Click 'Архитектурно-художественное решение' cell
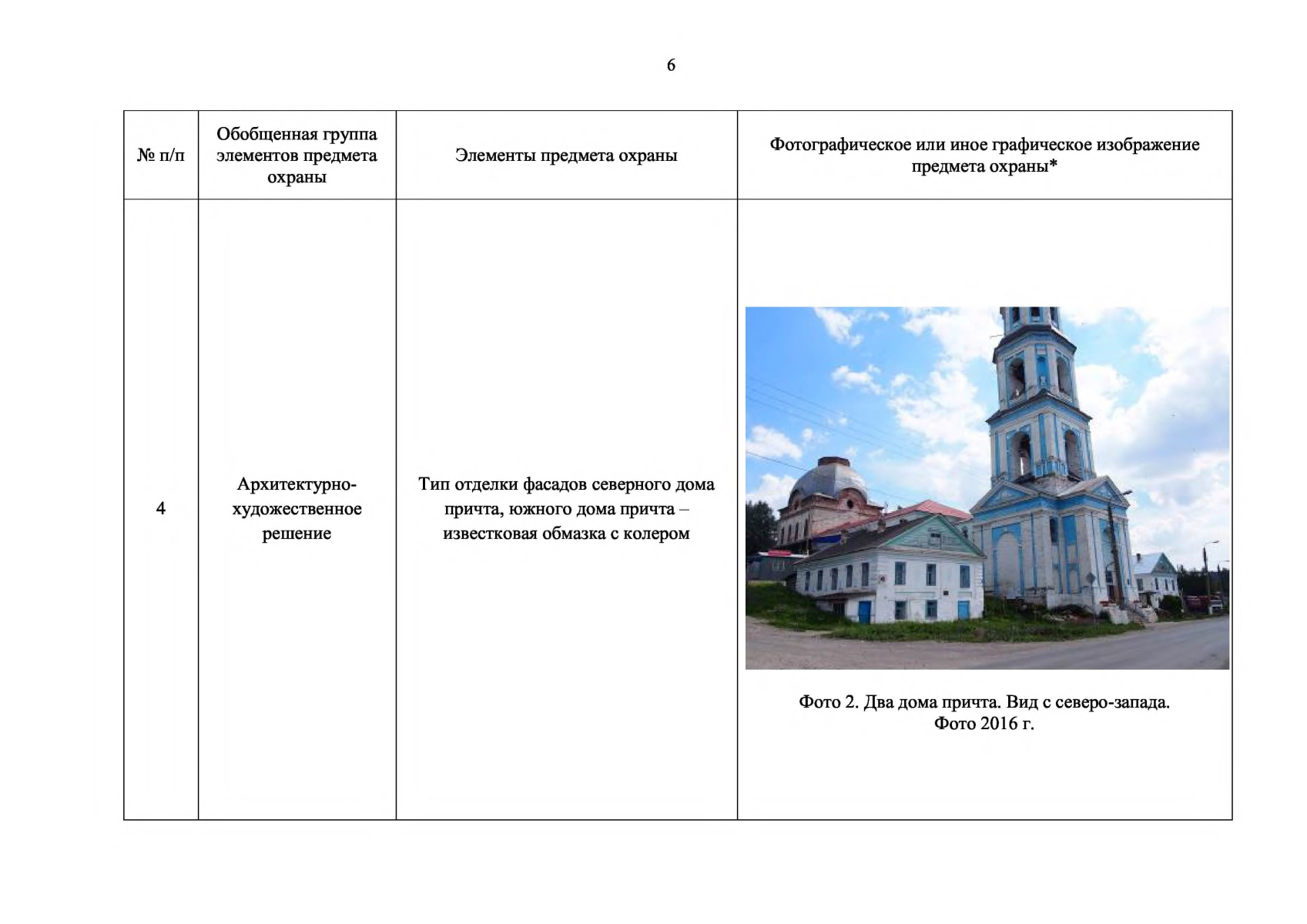 [x=297, y=508]
